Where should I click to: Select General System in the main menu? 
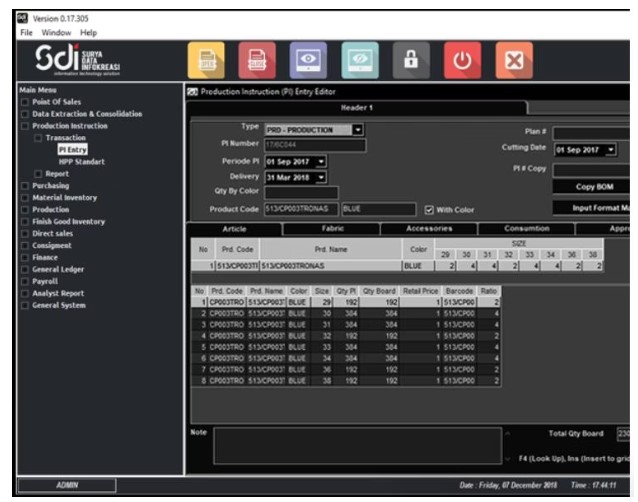[59, 306]
